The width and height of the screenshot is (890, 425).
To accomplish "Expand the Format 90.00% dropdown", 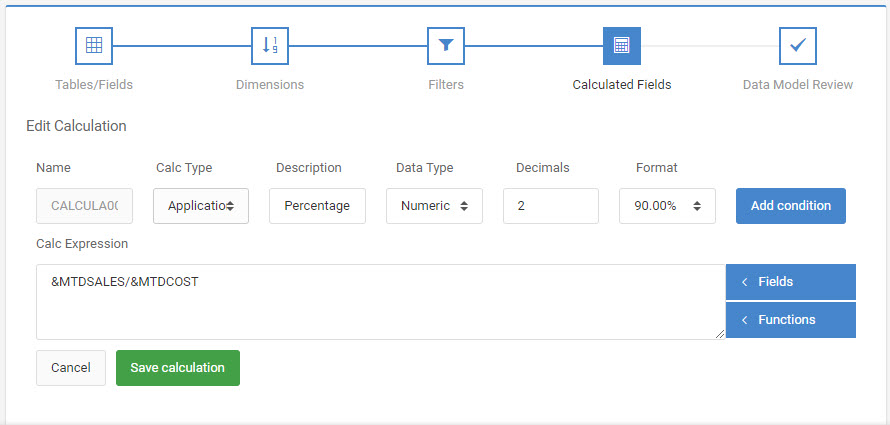I will [x=668, y=206].
